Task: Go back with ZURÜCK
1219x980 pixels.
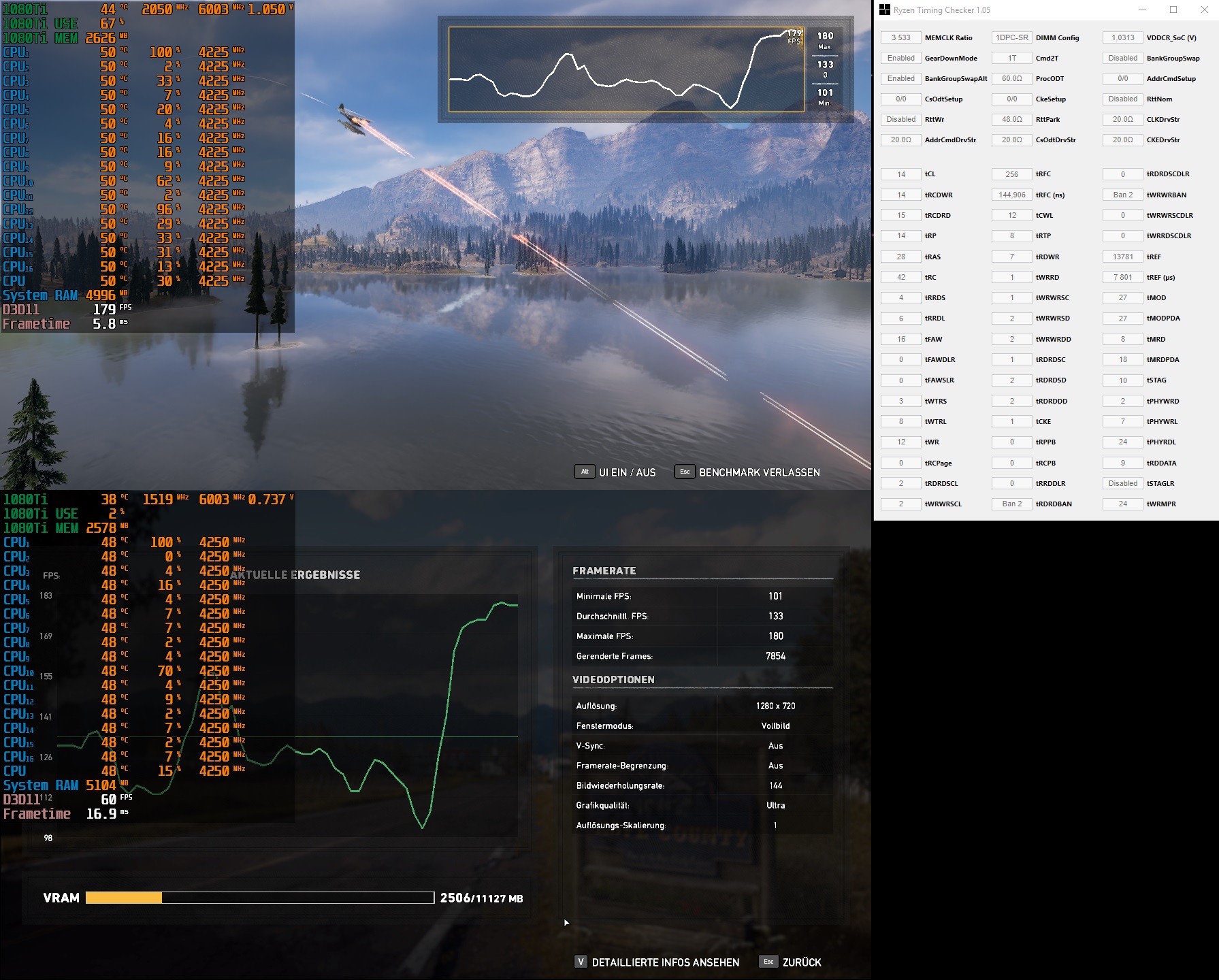Action: (x=802, y=962)
